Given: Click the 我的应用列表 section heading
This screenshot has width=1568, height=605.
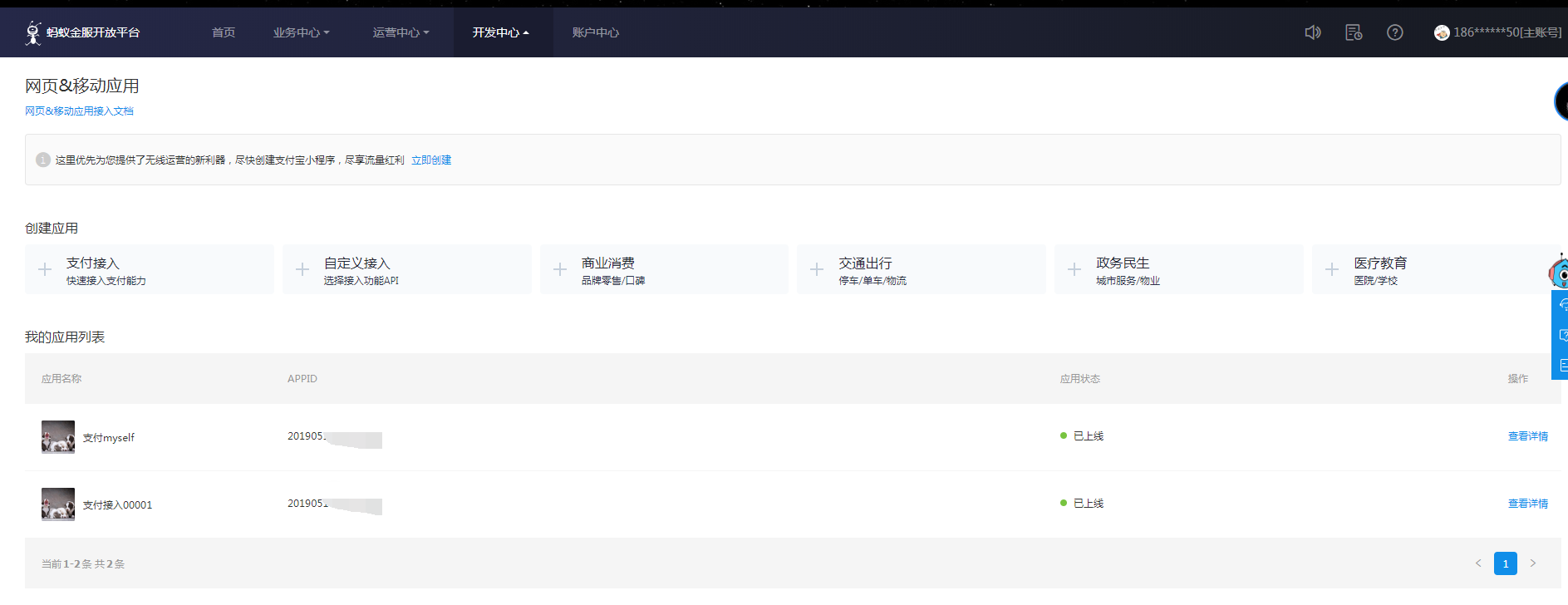Looking at the screenshot, I should pos(65,337).
